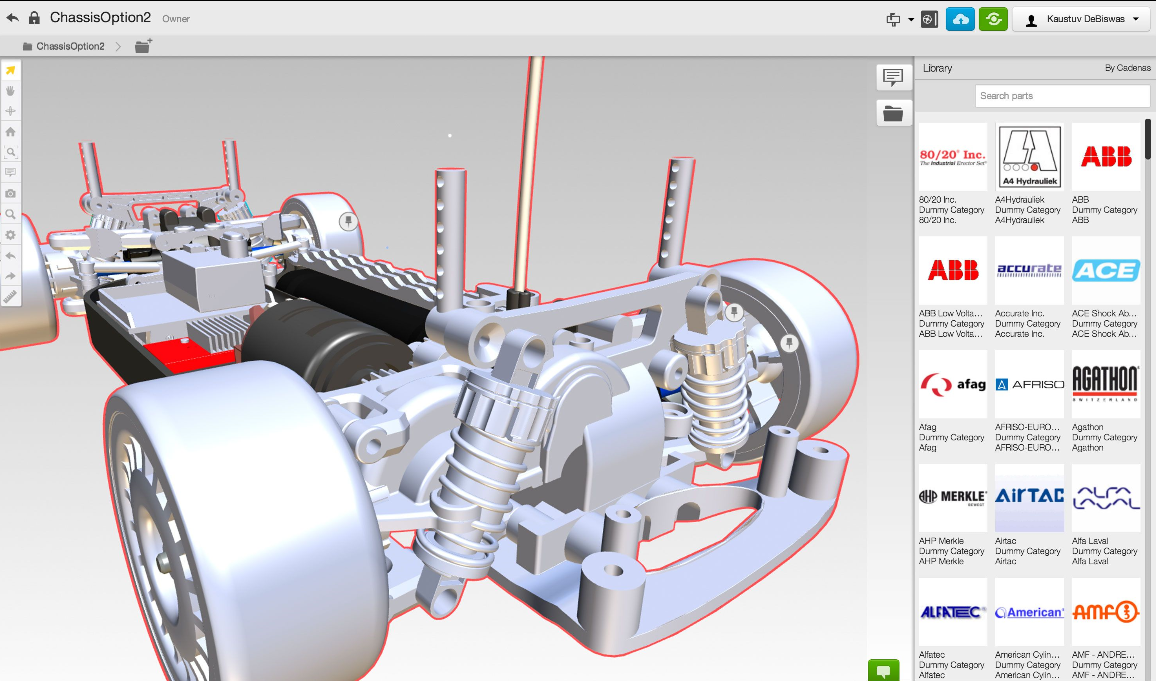This screenshot has width=1156, height=681.
Task: Click the Library panel vertical scrollbar
Action: click(x=1150, y=140)
